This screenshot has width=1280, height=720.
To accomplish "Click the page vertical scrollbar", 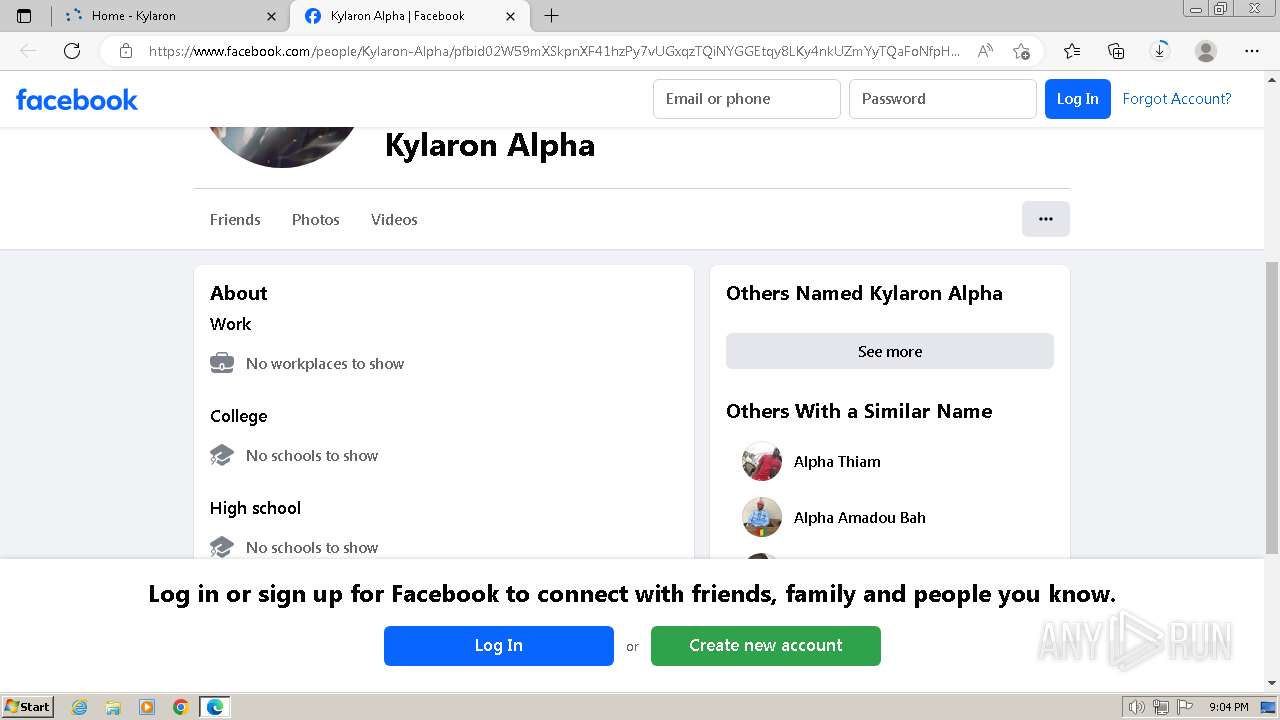I will coord(1272,407).
